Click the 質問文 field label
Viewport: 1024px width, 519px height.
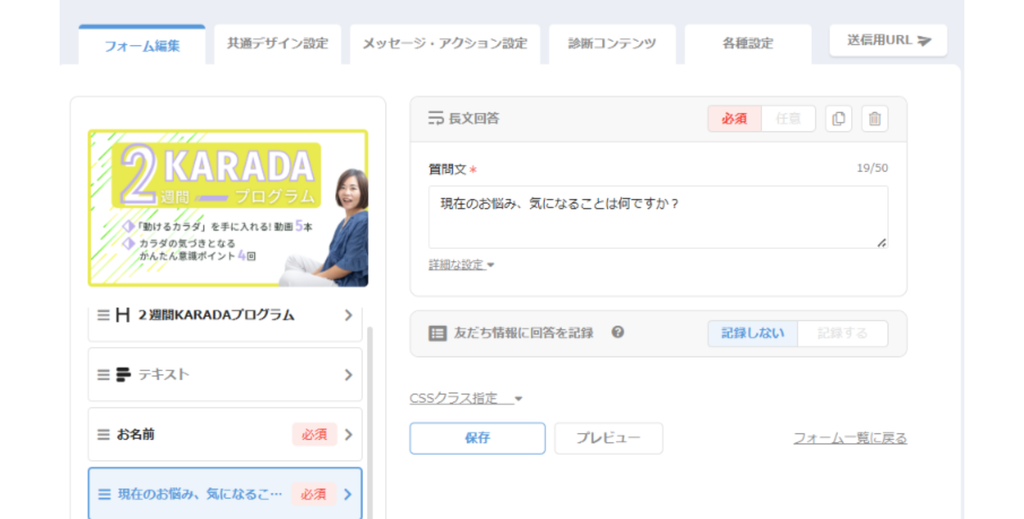coord(447,170)
